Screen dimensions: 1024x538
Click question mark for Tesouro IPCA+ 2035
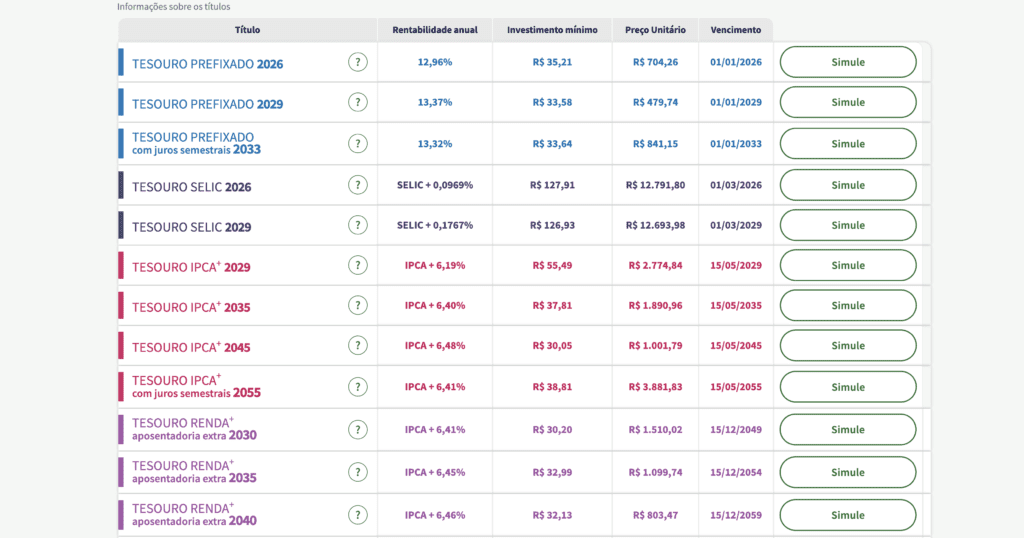357,306
